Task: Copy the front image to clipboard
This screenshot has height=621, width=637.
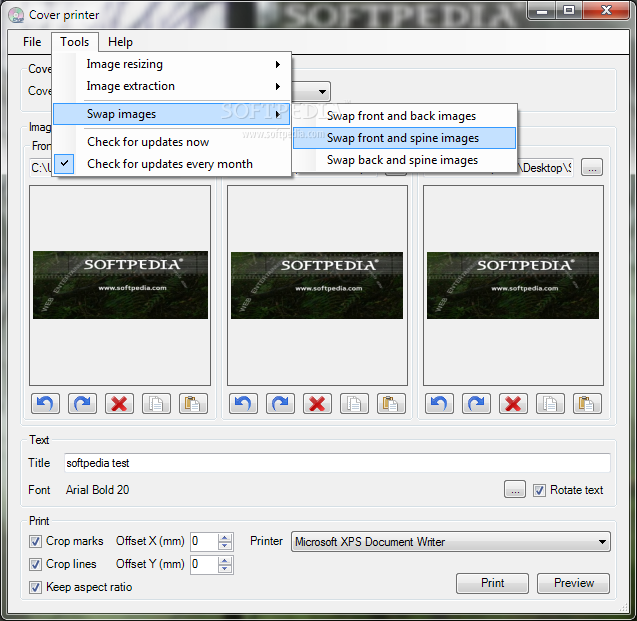Action: pyautogui.click(x=156, y=403)
